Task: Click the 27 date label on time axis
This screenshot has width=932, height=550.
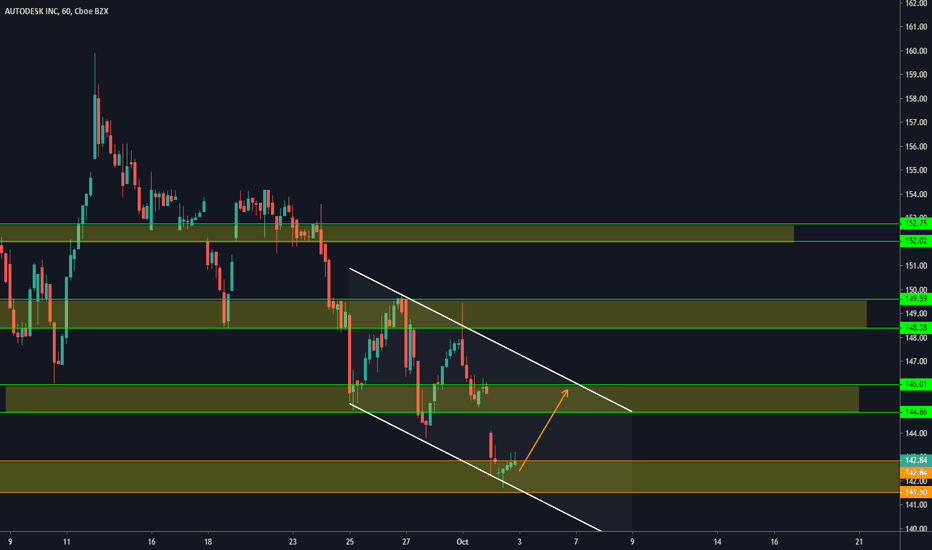Action: pos(406,542)
